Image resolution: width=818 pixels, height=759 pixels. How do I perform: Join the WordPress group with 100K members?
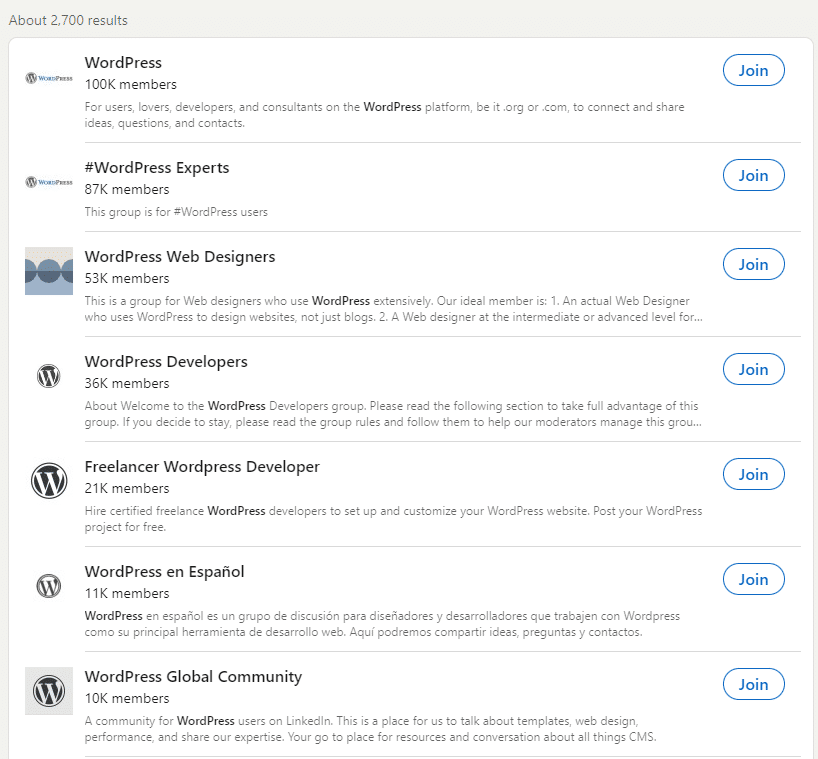[753, 70]
